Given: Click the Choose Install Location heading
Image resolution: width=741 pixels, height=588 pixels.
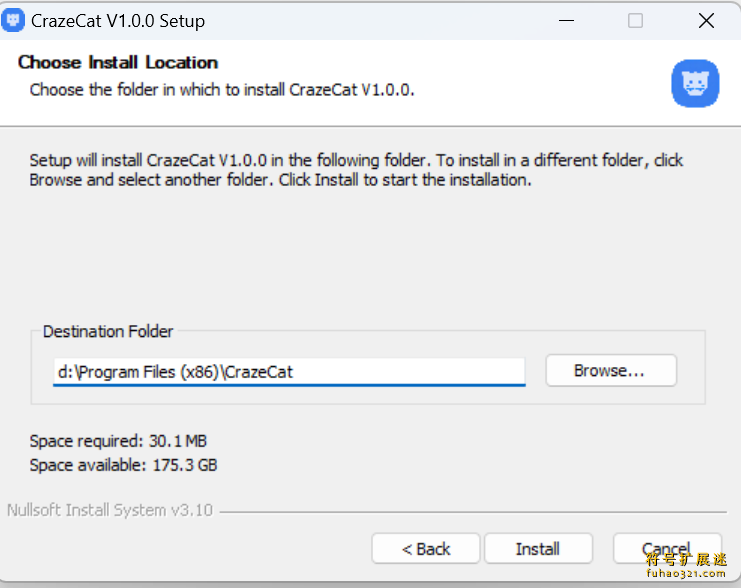Looking at the screenshot, I should tap(118, 62).
